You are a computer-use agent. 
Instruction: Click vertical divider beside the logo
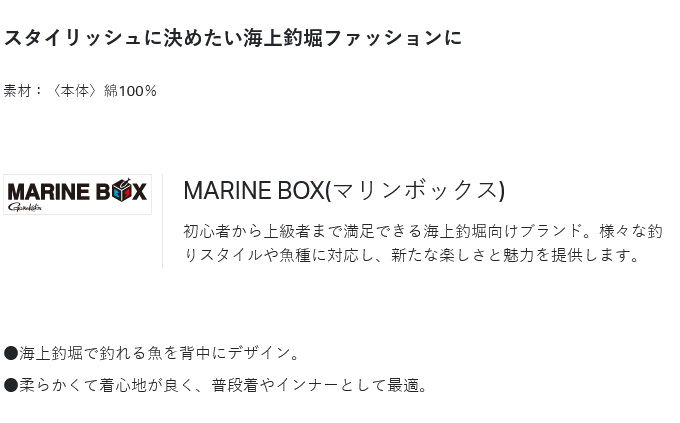point(162,220)
